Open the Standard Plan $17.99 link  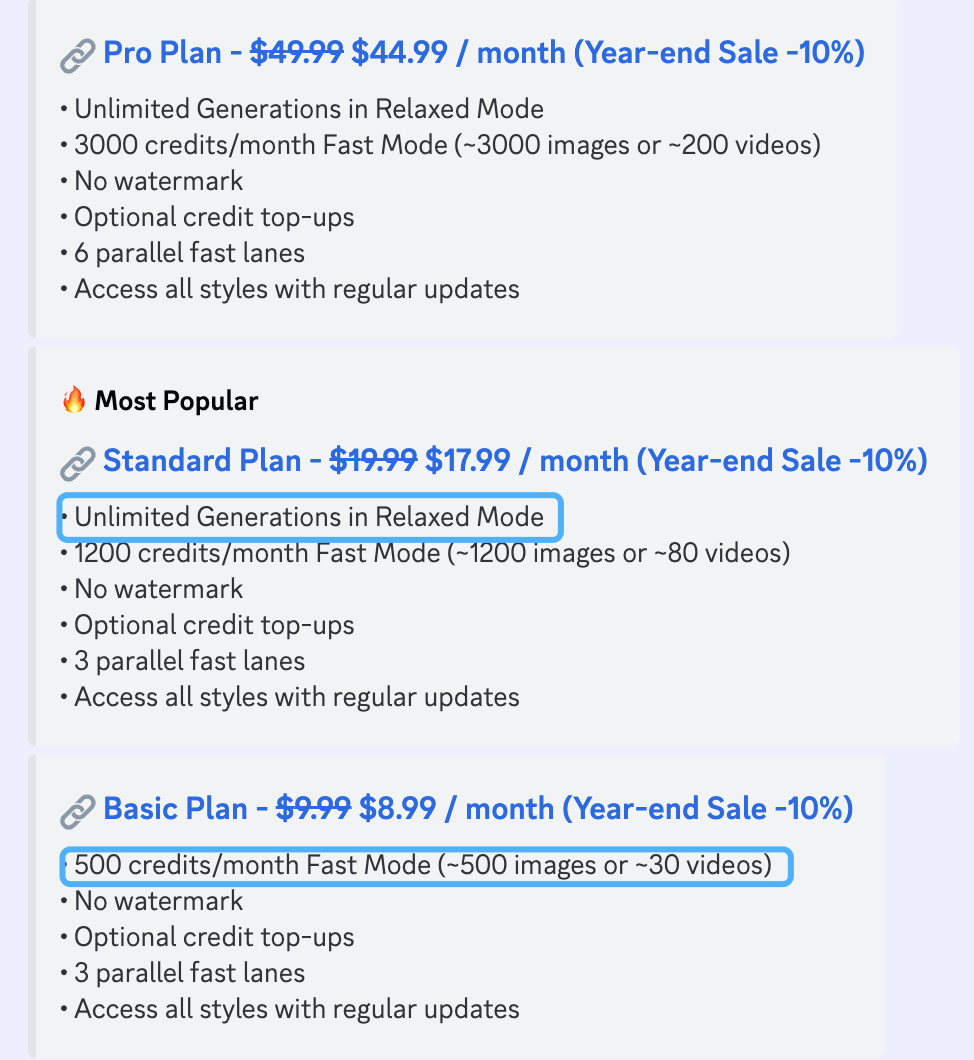point(515,461)
